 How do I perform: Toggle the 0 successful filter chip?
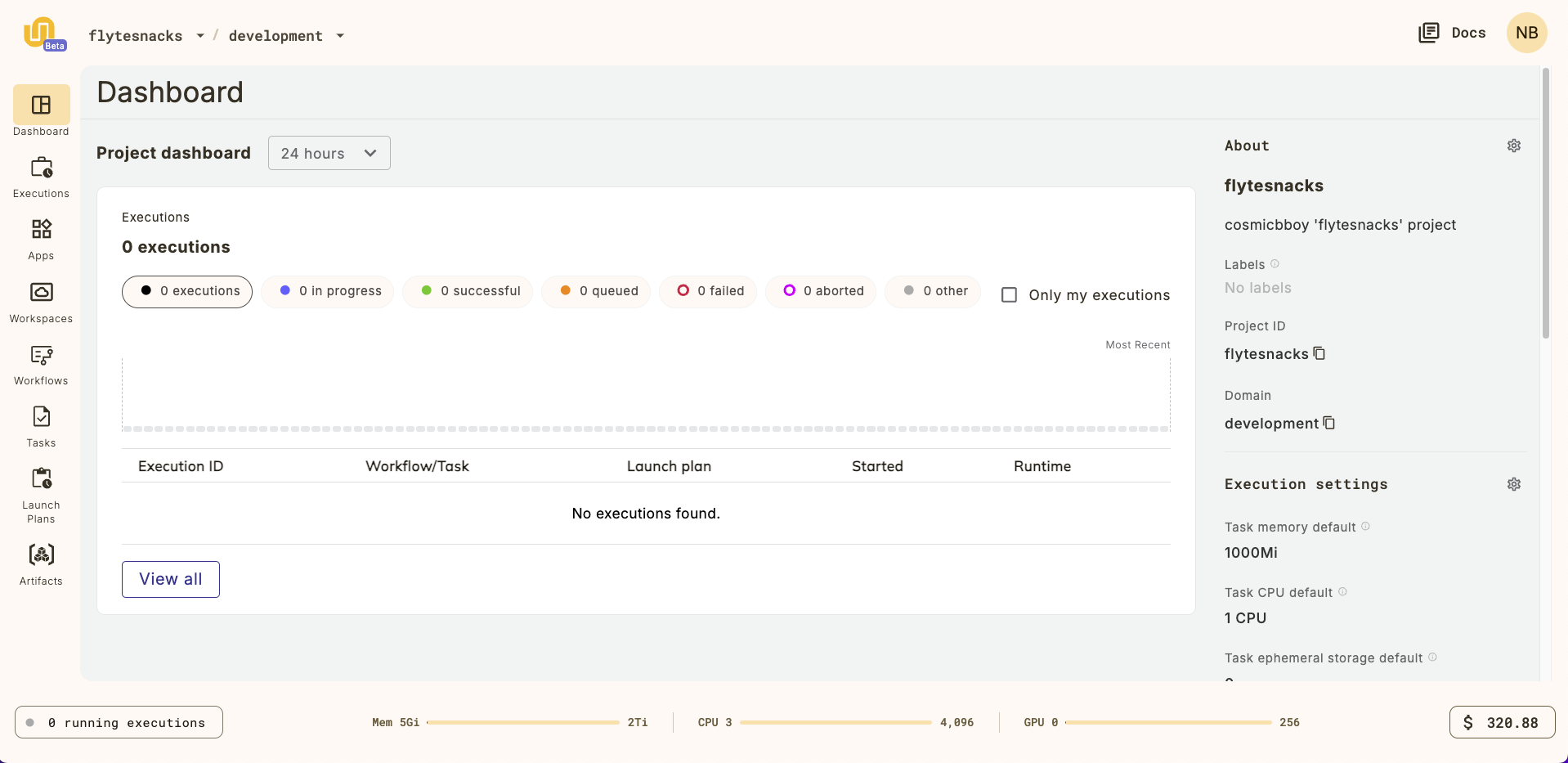click(468, 291)
